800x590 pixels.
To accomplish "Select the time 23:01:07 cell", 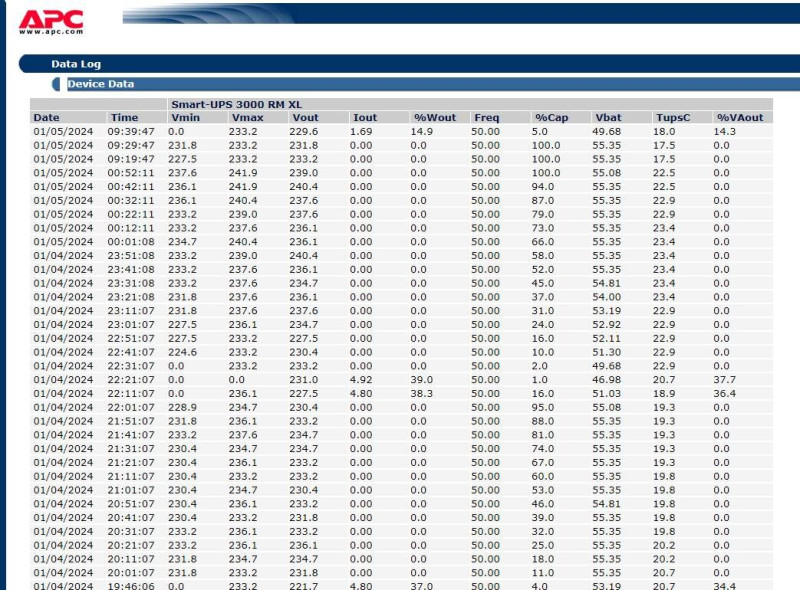I will (131, 325).
